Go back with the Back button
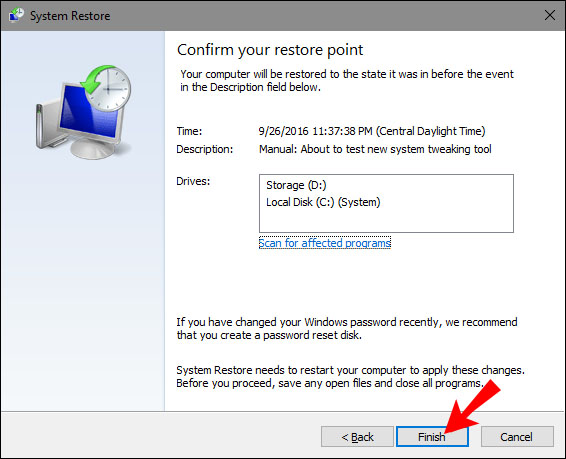The image size is (566, 459). pos(357,437)
